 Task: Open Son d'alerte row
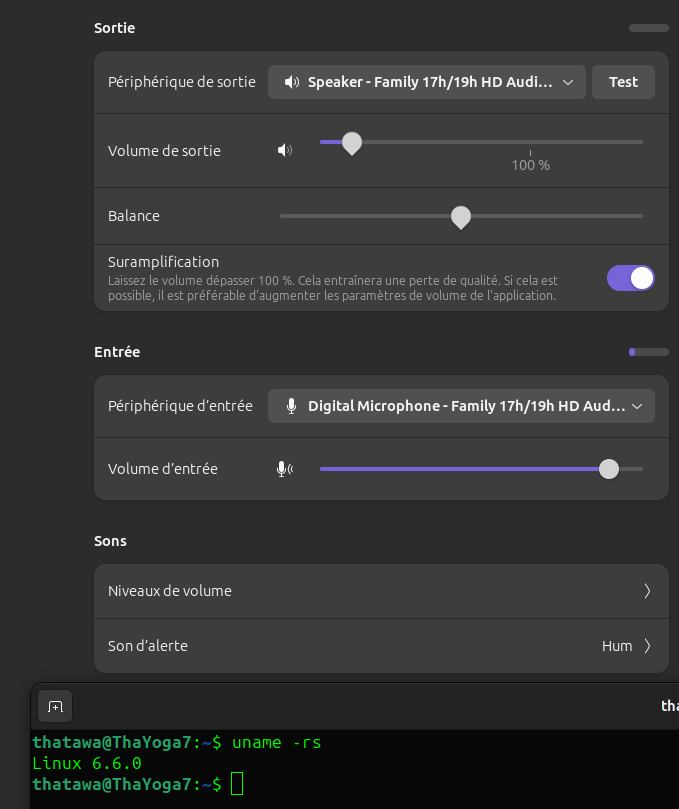(x=381, y=646)
